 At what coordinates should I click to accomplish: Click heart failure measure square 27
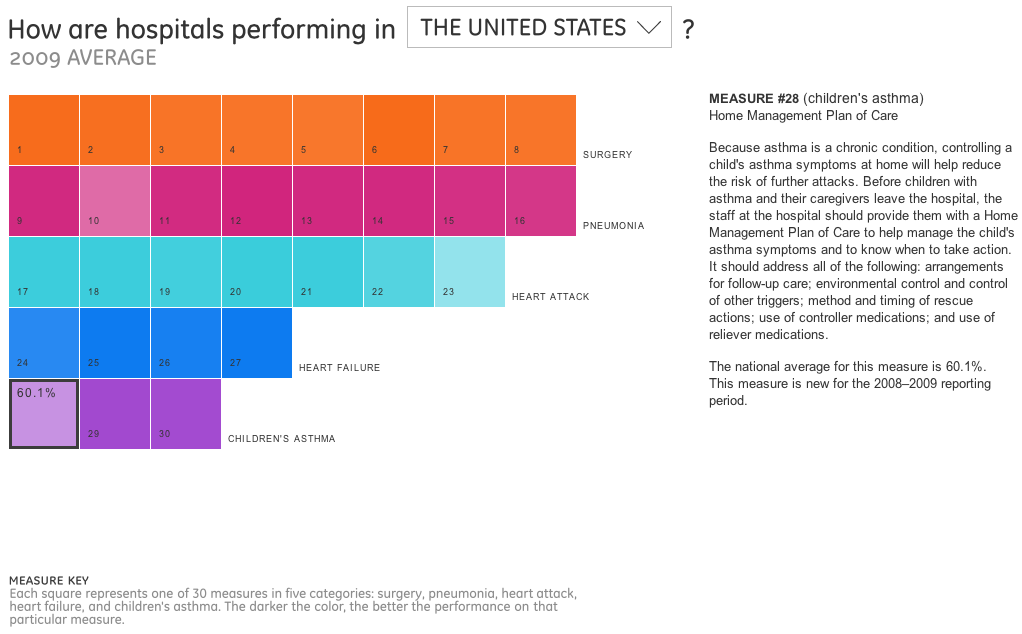click(257, 343)
